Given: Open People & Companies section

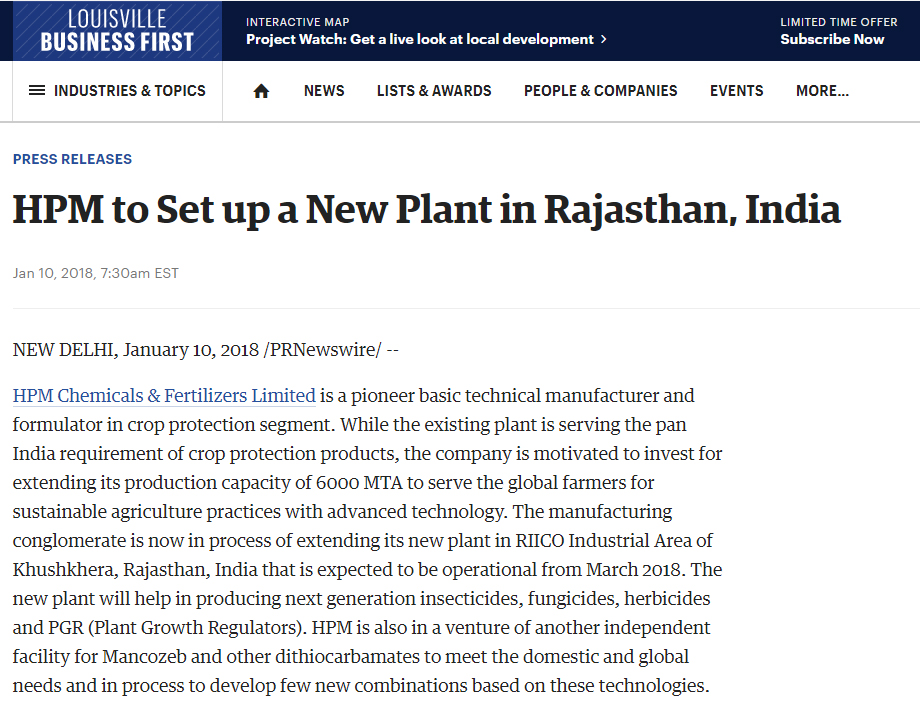Looking at the screenshot, I should coord(600,91).
